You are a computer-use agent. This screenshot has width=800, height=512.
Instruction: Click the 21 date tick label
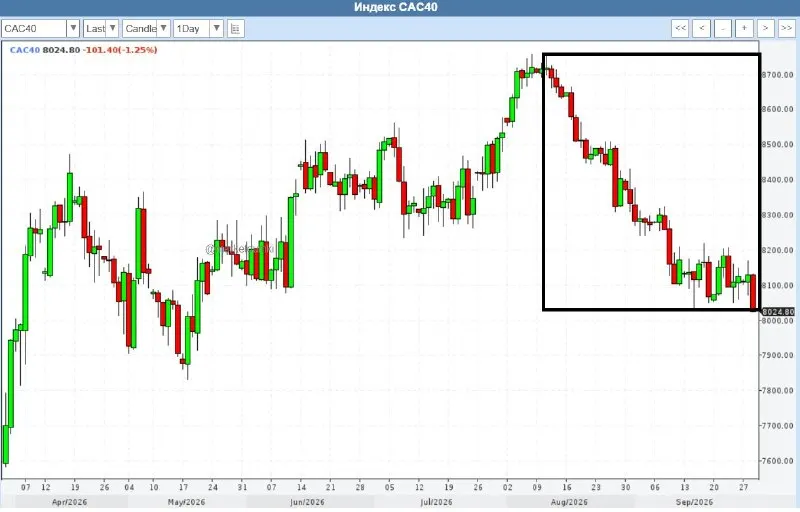(x=331, y=488)
